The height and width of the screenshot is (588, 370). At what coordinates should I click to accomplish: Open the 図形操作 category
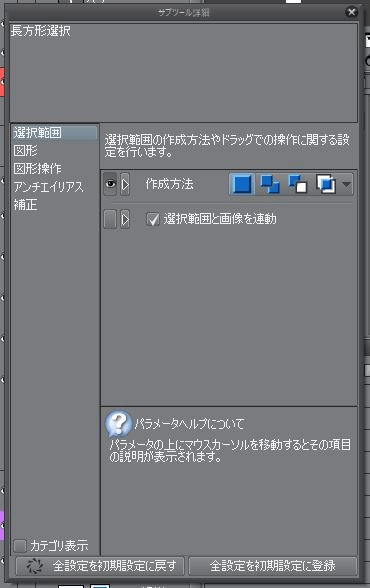[x=37, y=169]
